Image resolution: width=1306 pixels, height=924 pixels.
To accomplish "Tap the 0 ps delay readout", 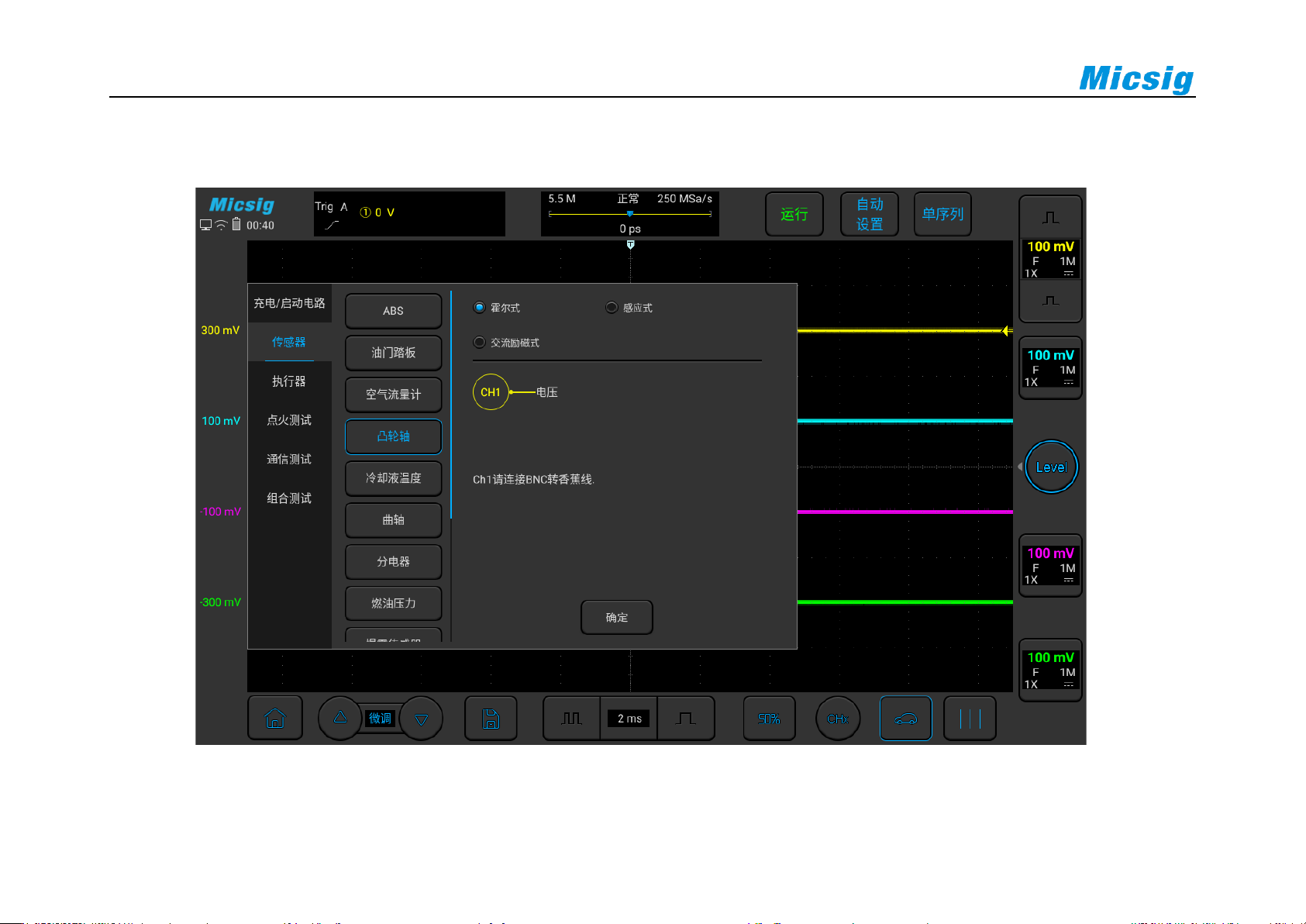I will 630,229.
